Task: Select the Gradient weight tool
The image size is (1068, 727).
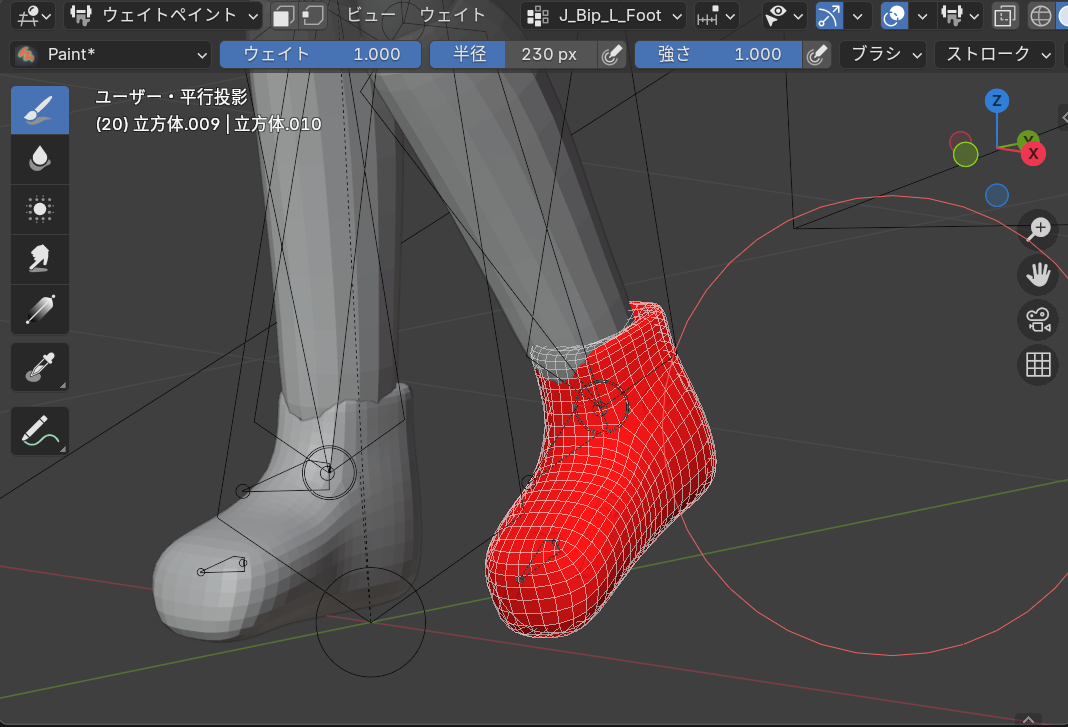Action: [40, 309]
